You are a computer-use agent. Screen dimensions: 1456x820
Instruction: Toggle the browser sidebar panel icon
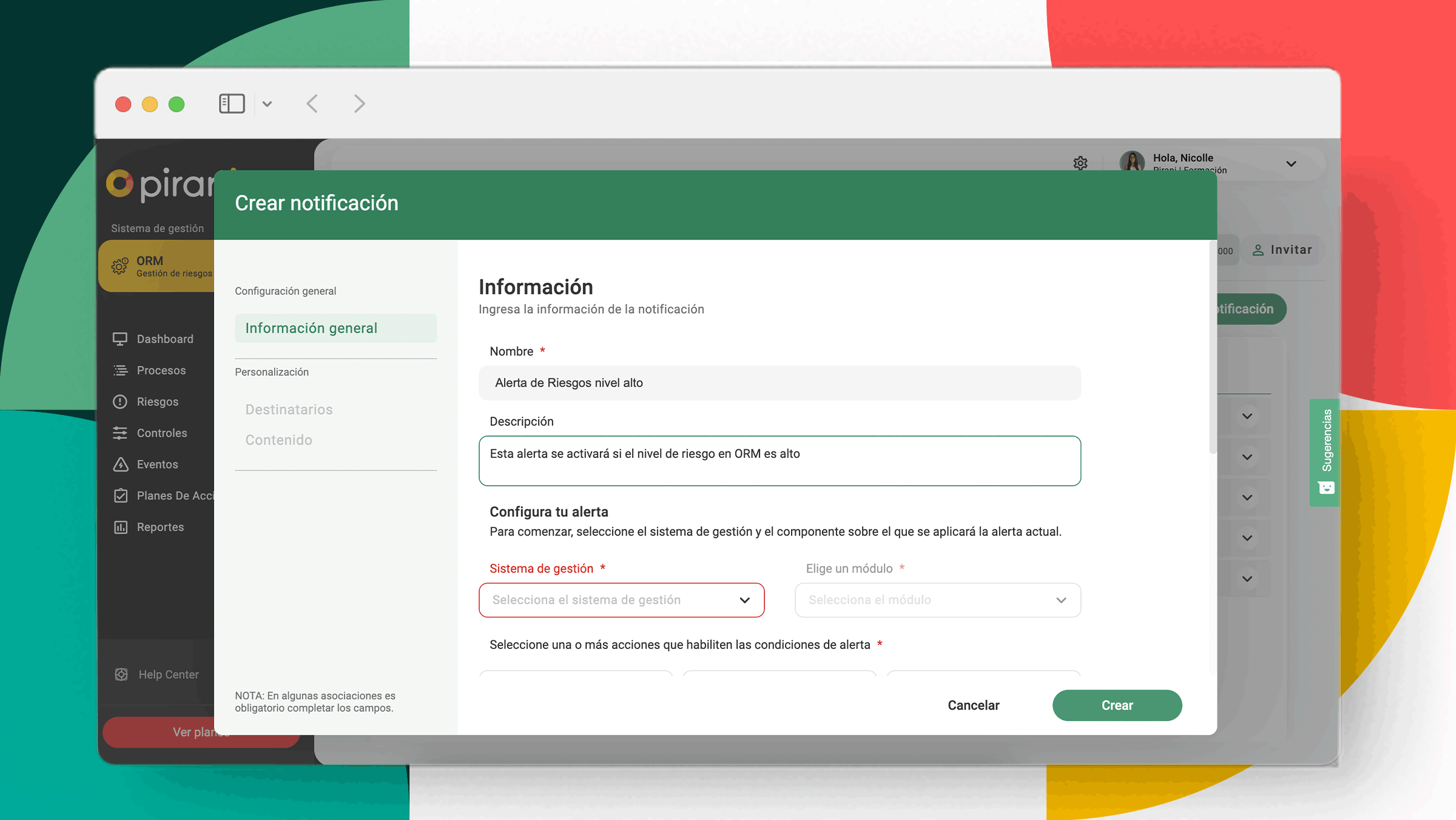click(232, 104)
